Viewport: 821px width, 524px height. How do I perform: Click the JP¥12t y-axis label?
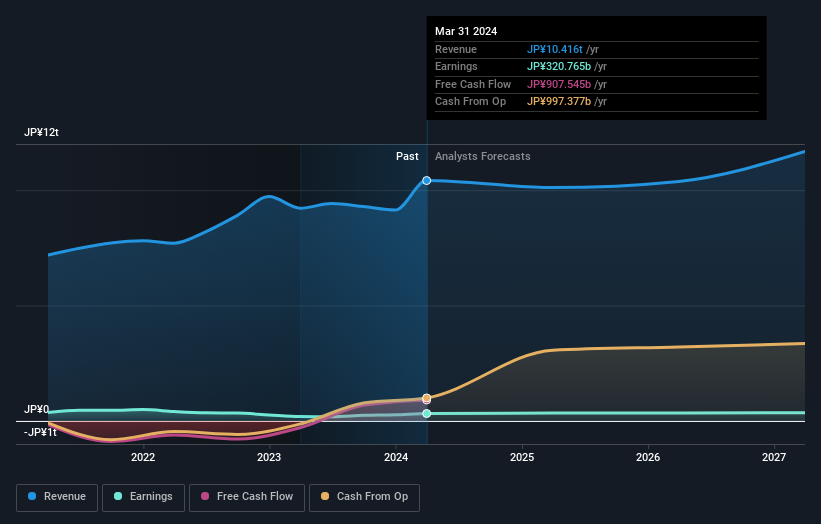click(41, 132)
